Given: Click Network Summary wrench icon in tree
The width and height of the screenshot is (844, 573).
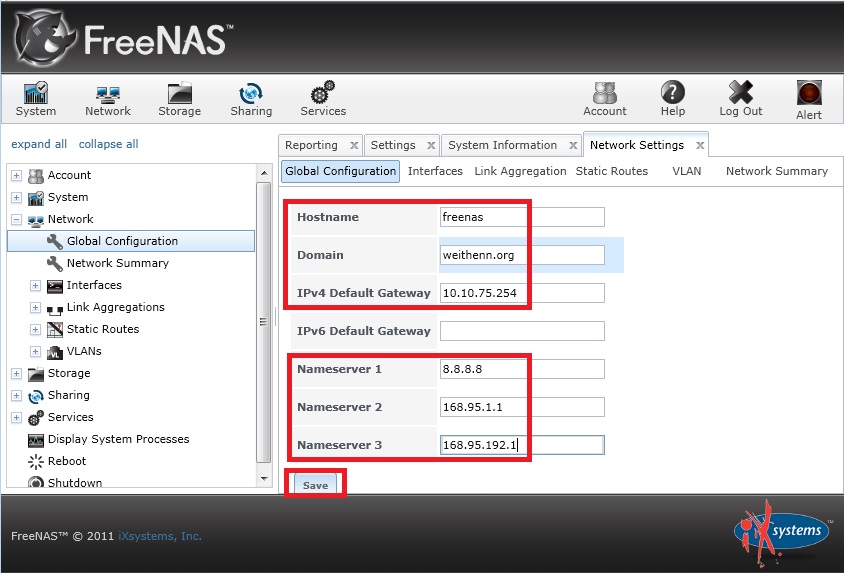Looking at the screenshot, I should point(54,263).
